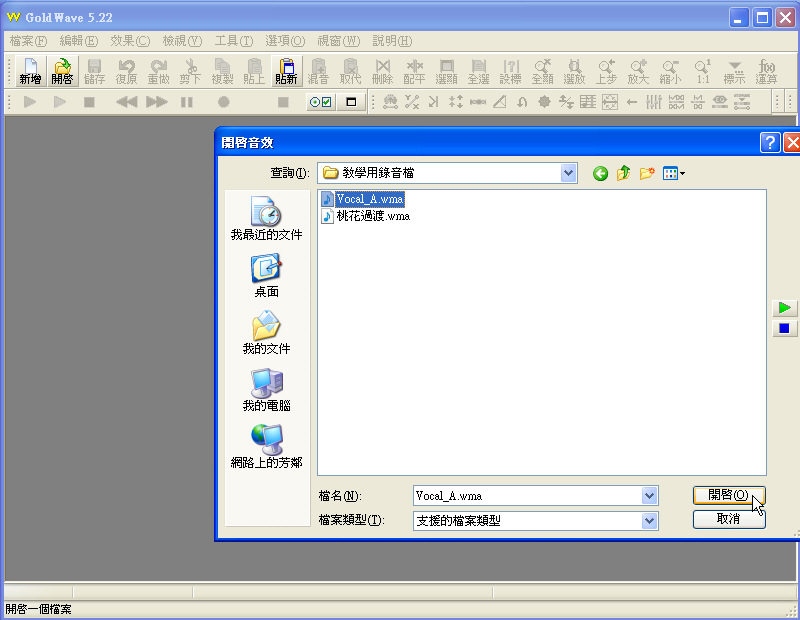Image resolution: width=800 pixels, height=620 pixels.
Task: Click the record button in control bar
Action: [x=223, y=102]
